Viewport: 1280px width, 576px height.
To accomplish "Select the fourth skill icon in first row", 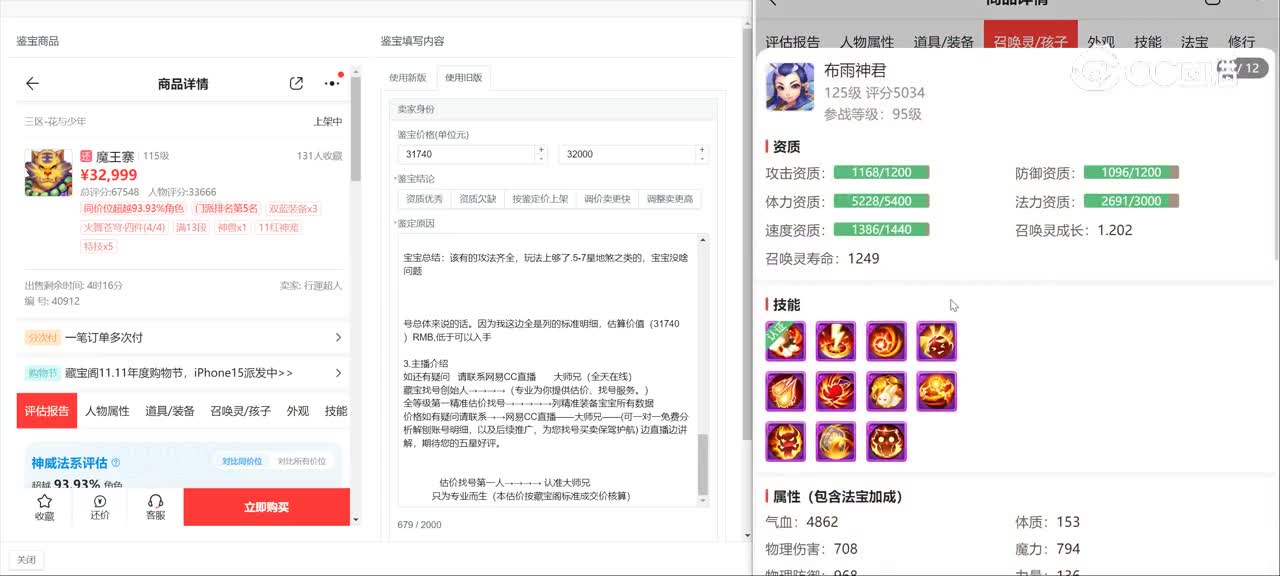I will point(936,341).
